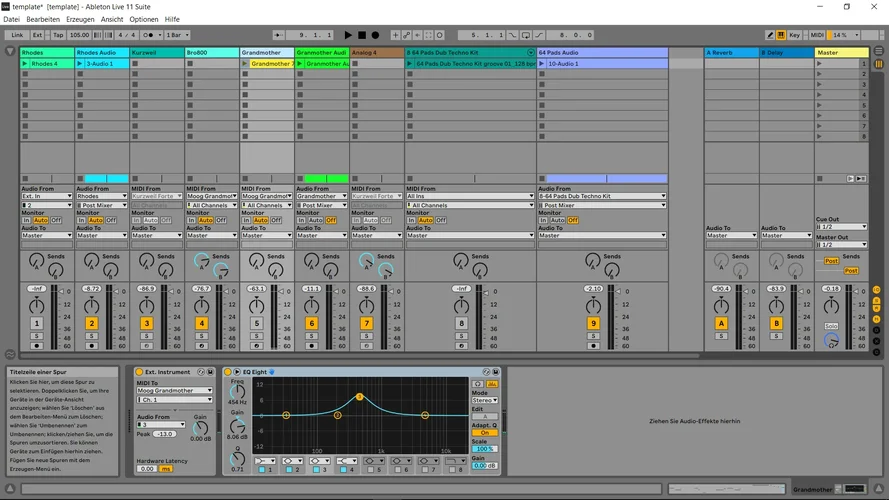Click the Follow playback icon
The image size is (889, 500).
pos(278,35)
